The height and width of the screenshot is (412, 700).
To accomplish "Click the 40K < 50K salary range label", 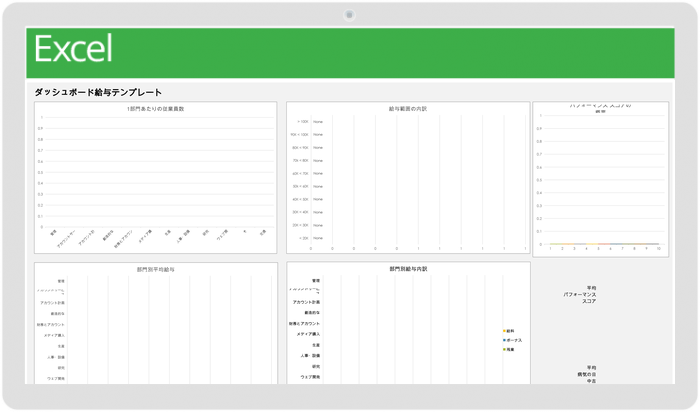I will 300,200.
